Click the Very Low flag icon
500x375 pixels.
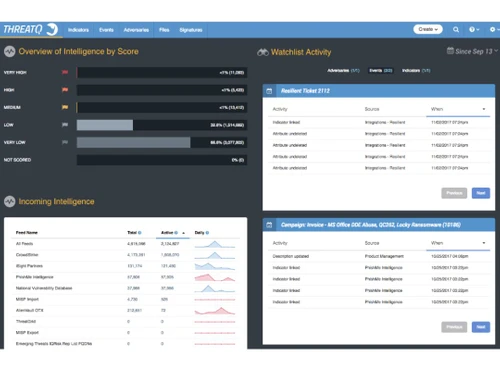click(65, 142)
